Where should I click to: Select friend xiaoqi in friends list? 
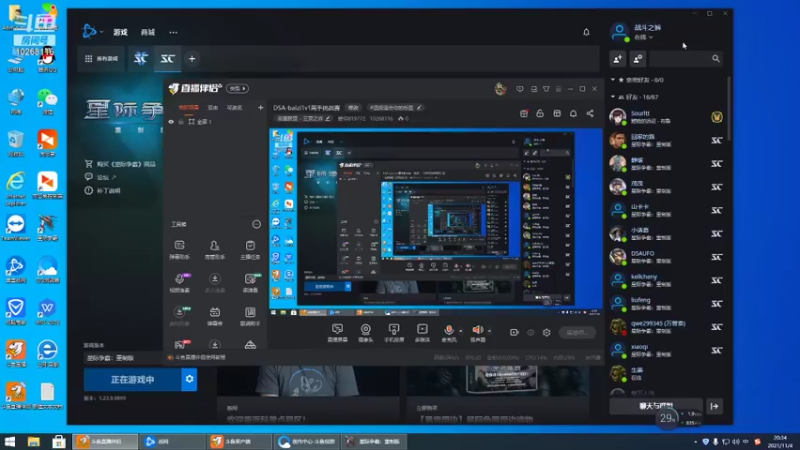tap(666, 350)
